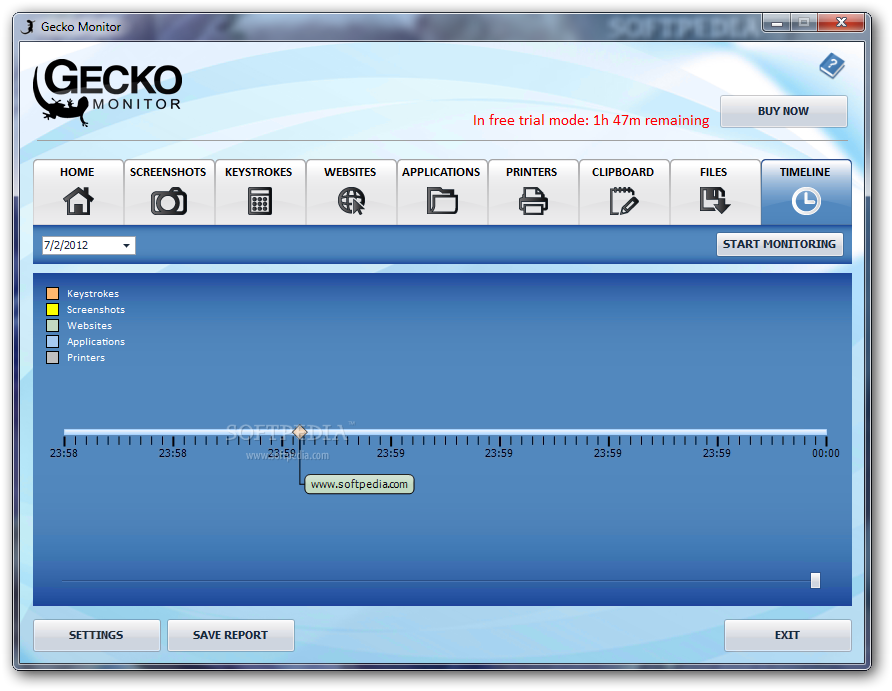Click the Buy Now button
This screenshot has height=691, width=892.
pyautogui.click(x=783, y=111)
